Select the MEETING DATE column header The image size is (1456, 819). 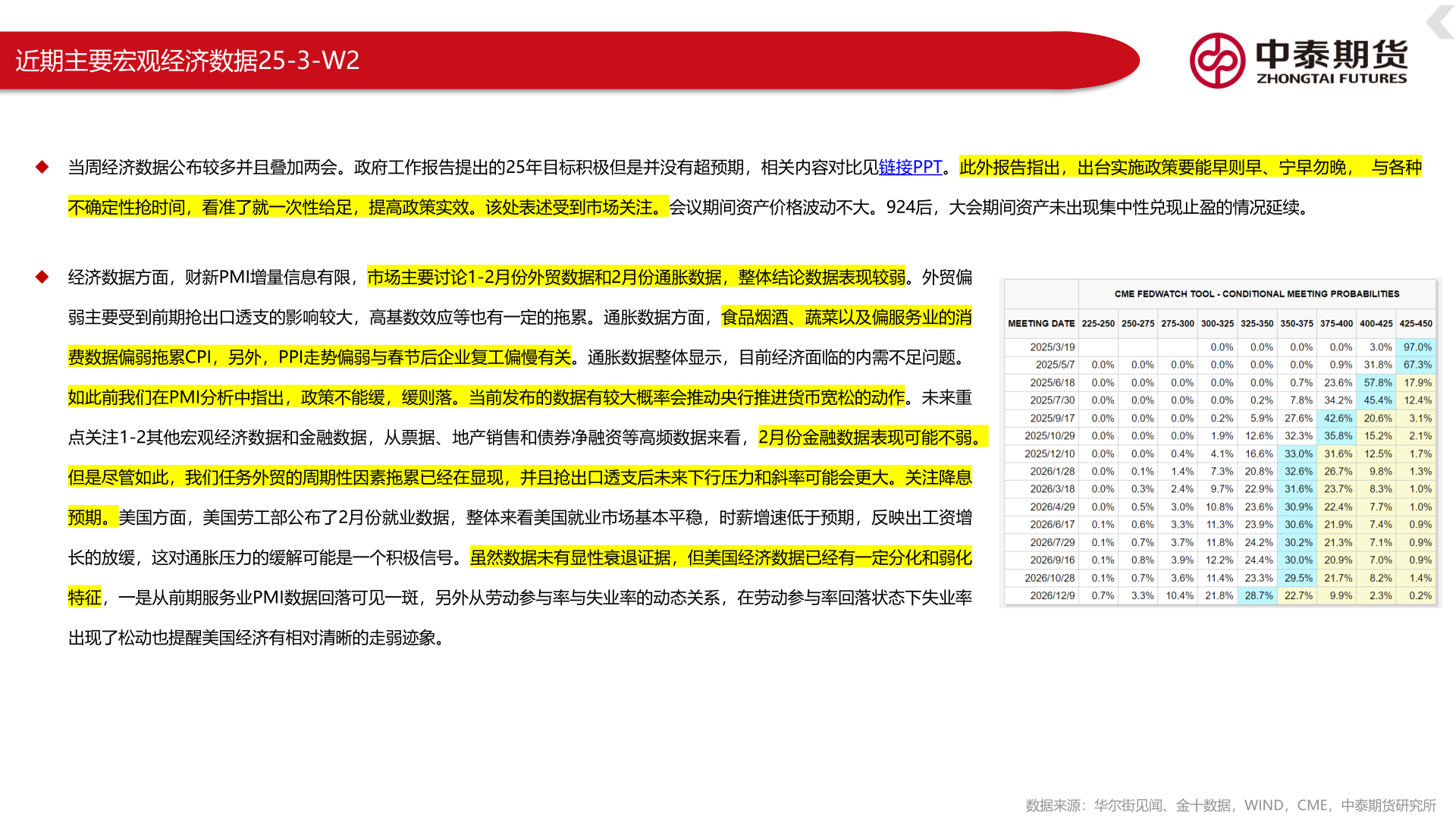1040,323
